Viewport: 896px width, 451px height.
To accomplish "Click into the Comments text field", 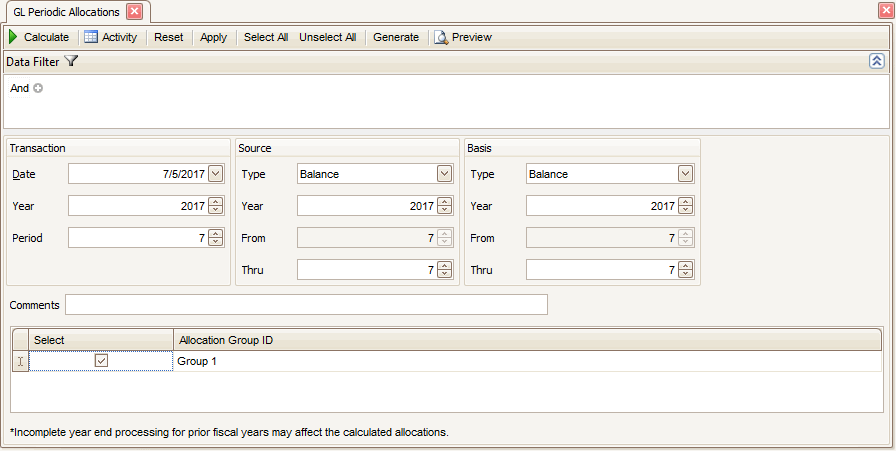I will click(x=306, y=304).
